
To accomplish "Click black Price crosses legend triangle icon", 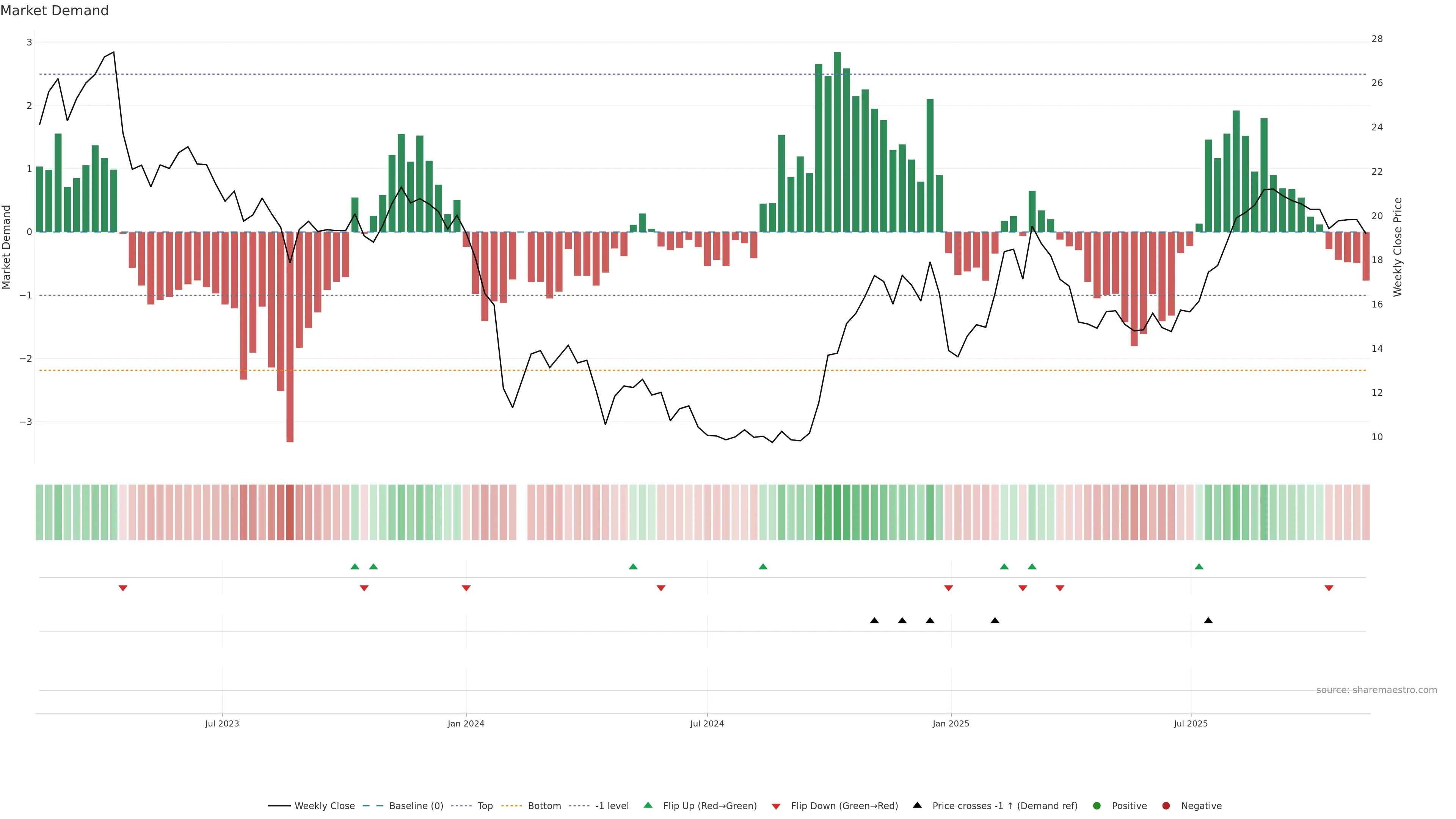I will (917, 805).
